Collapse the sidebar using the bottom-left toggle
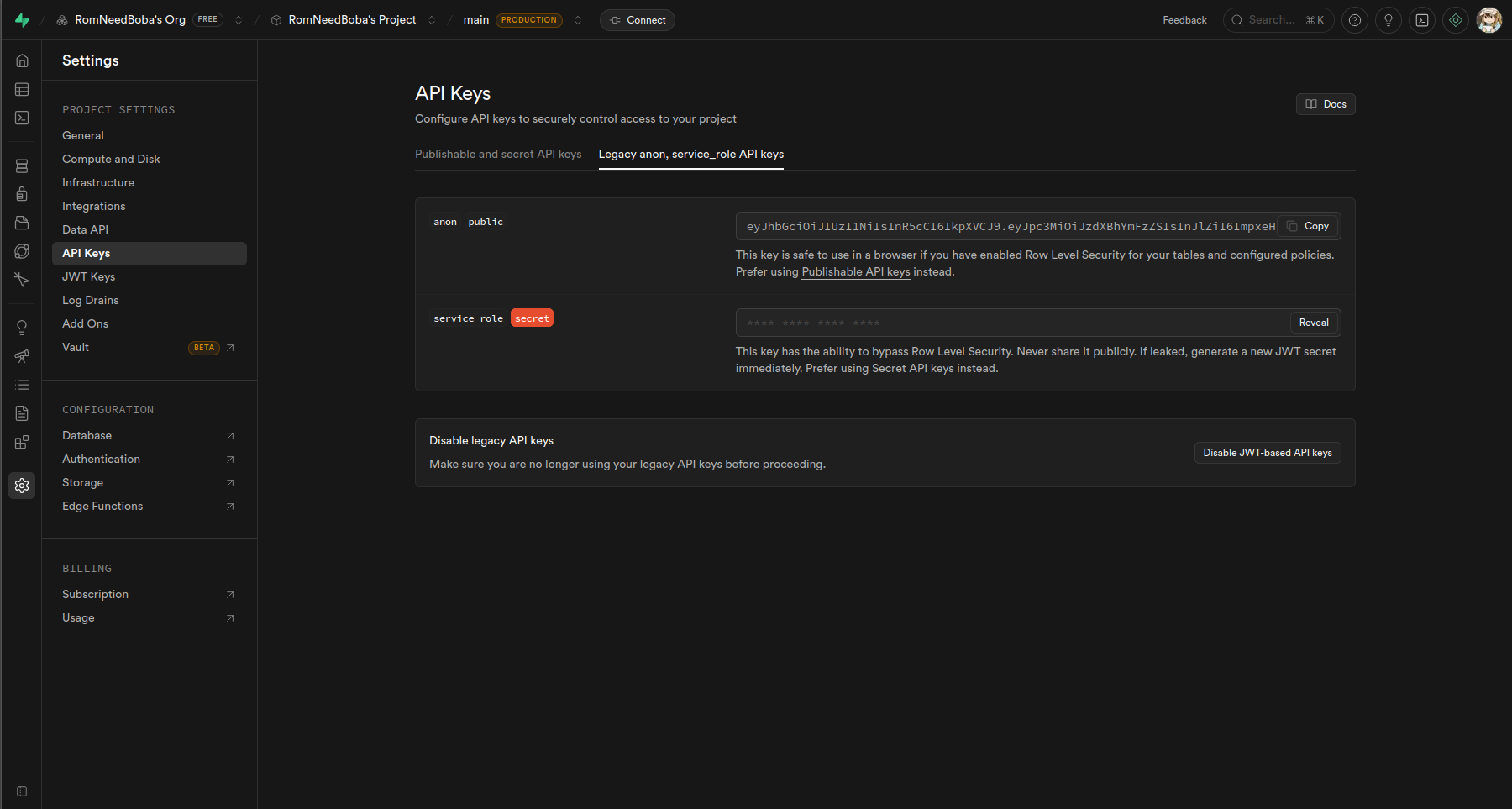Screen dimensions: 1512x809 click(x=22, y=791)
